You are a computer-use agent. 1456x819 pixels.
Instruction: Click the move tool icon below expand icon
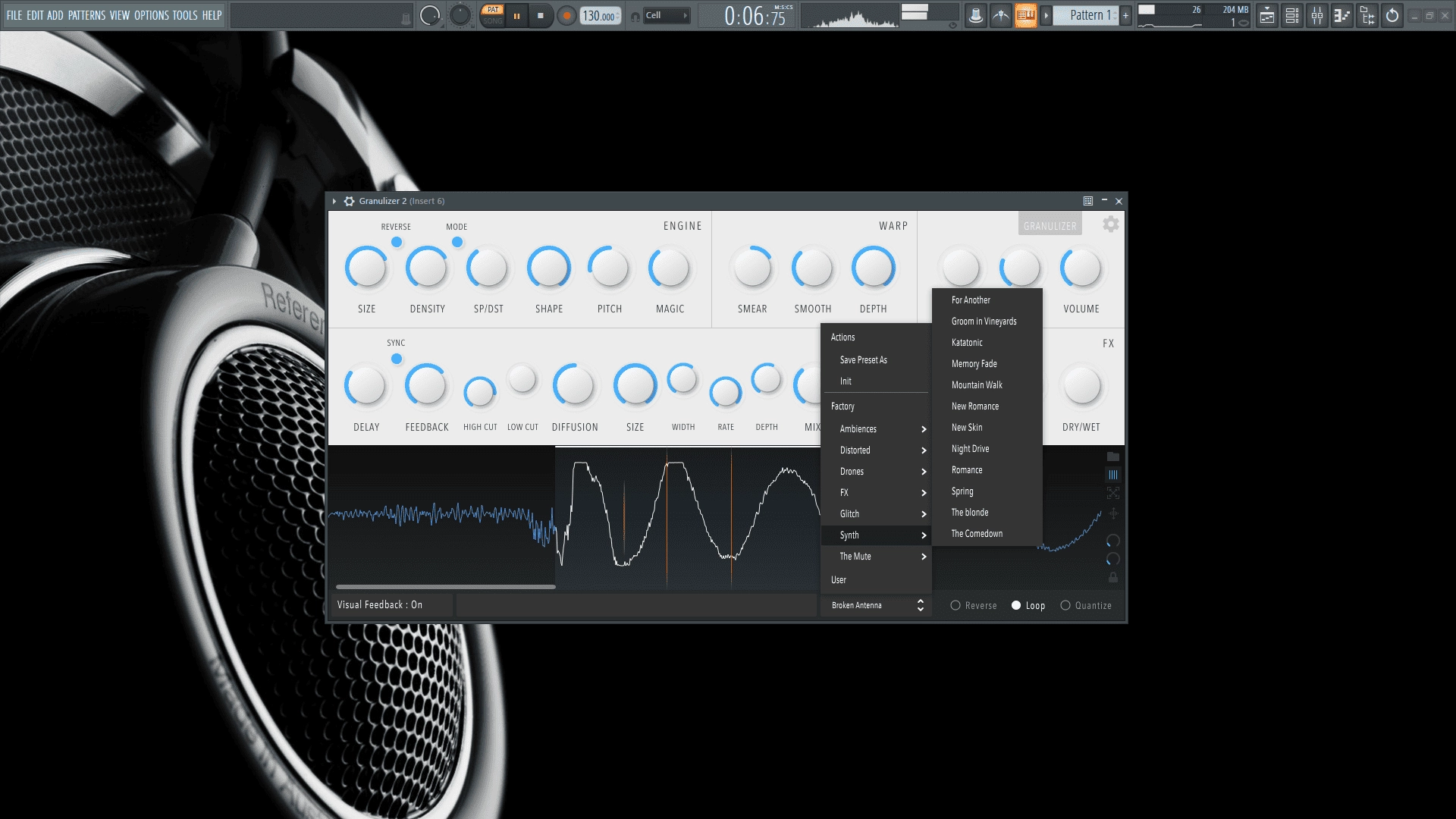click(1112, 513)
